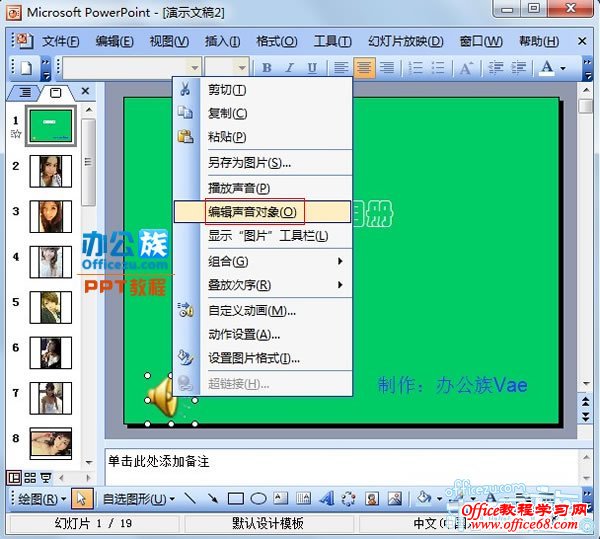600x539 pixels.
Task: Expand the 叠放次序(R) submenu
Action: coord(262,285)
